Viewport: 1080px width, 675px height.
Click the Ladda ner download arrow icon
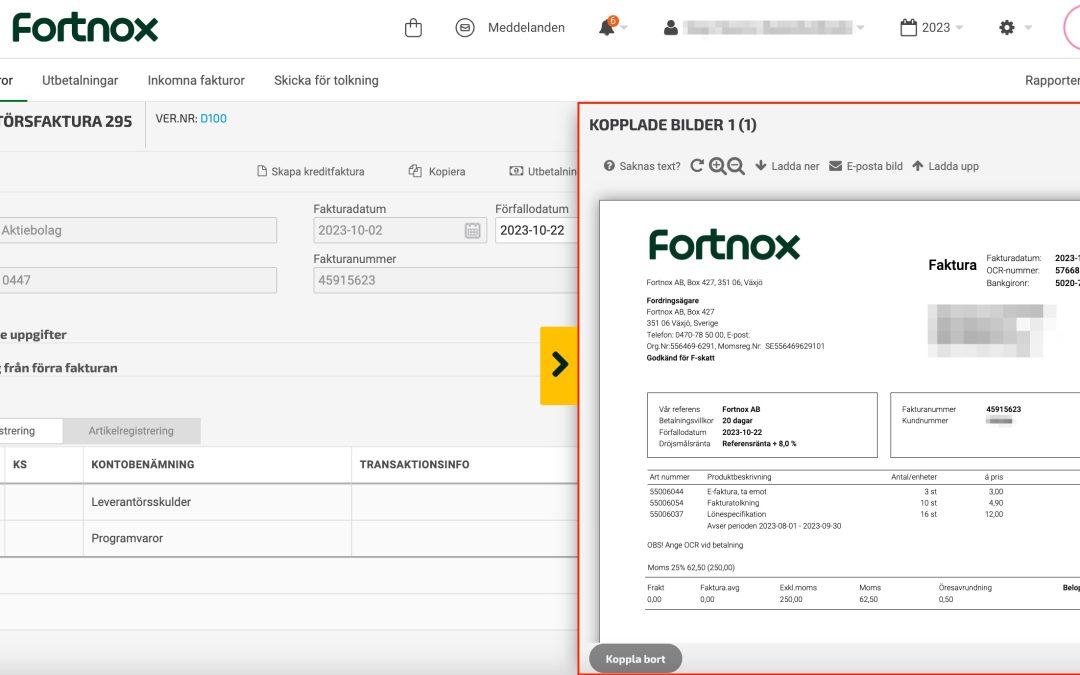(761, 165)
